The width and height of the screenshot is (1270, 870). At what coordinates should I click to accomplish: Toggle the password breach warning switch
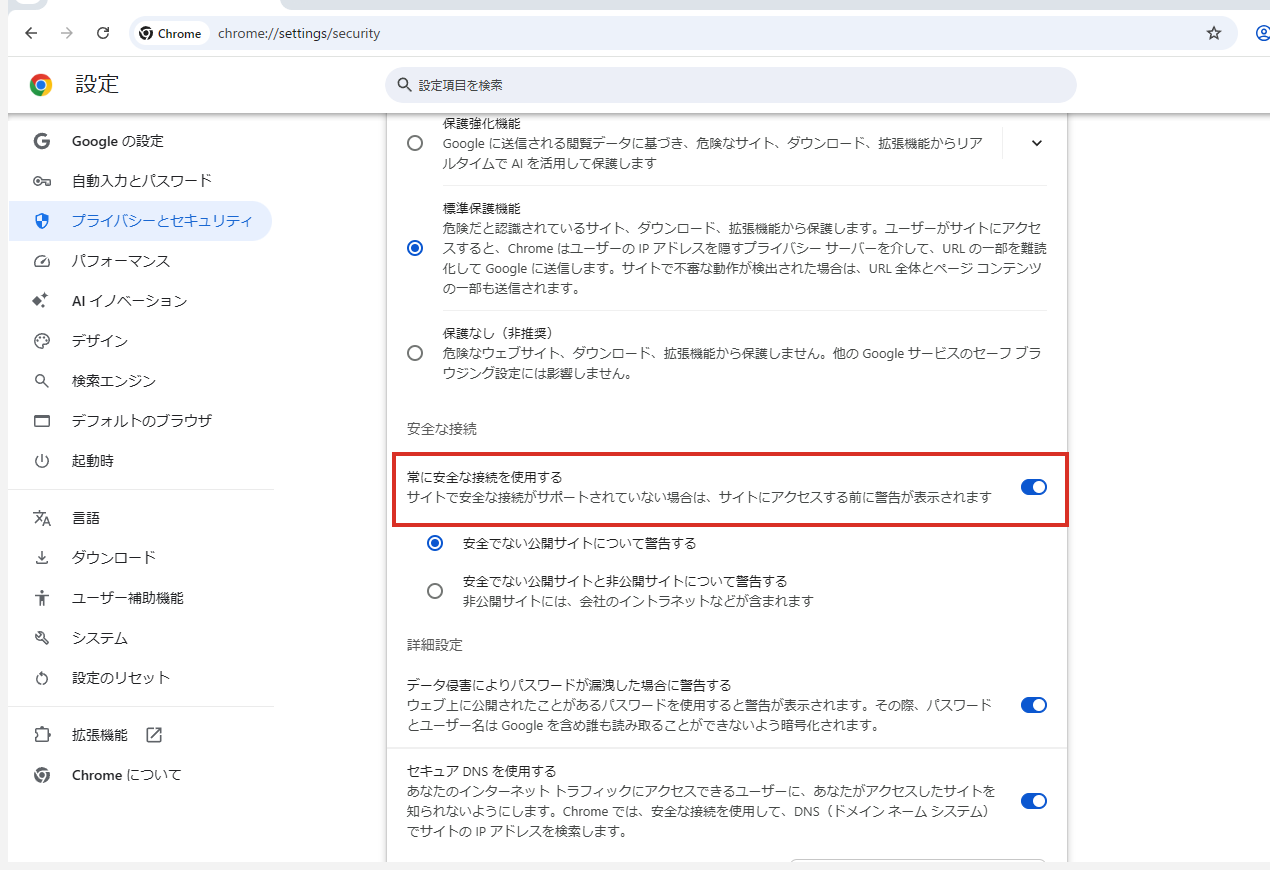coord(1033,705)
